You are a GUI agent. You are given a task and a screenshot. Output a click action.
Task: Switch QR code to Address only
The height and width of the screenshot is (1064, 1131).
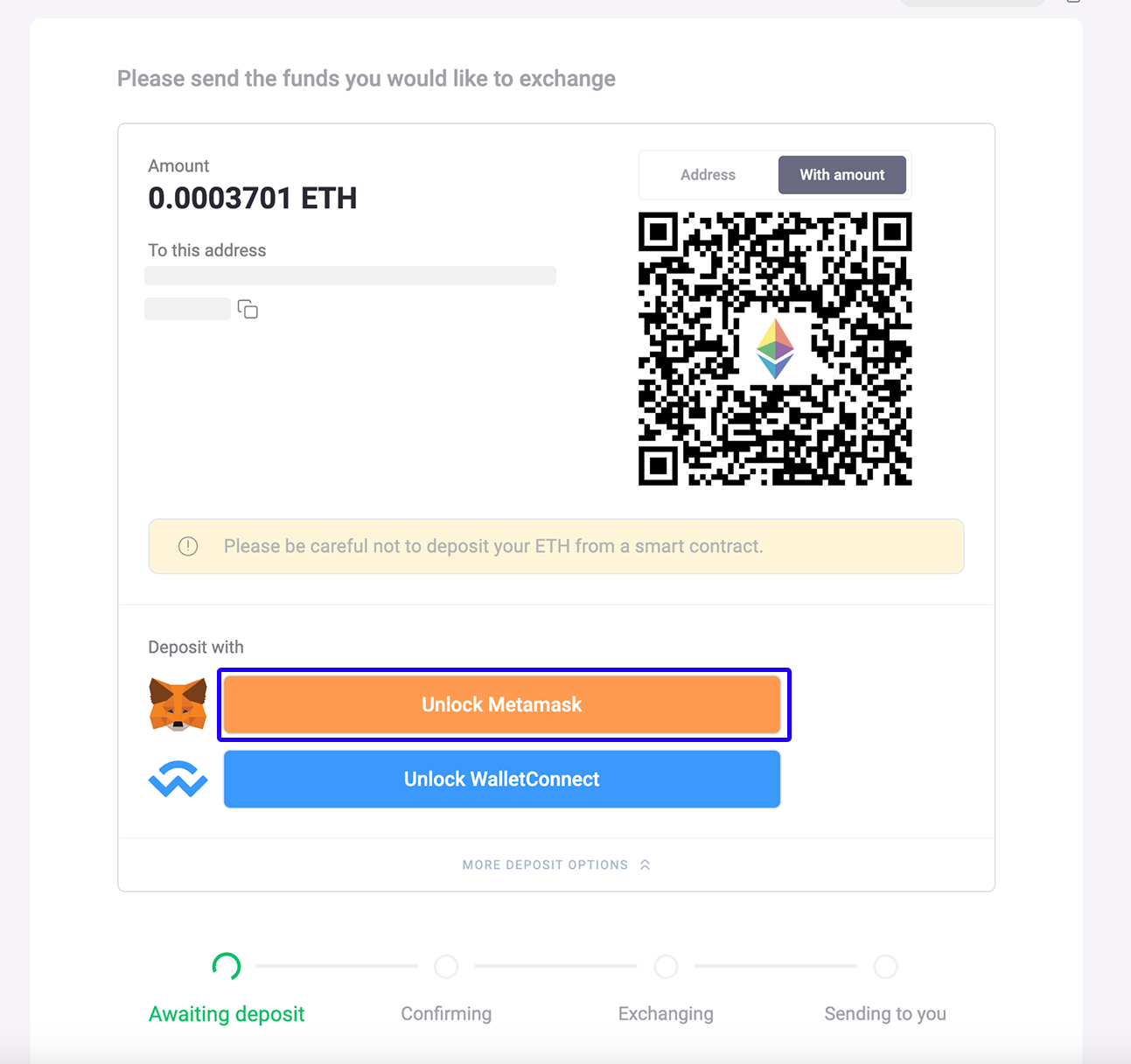[x=708, y=175]
